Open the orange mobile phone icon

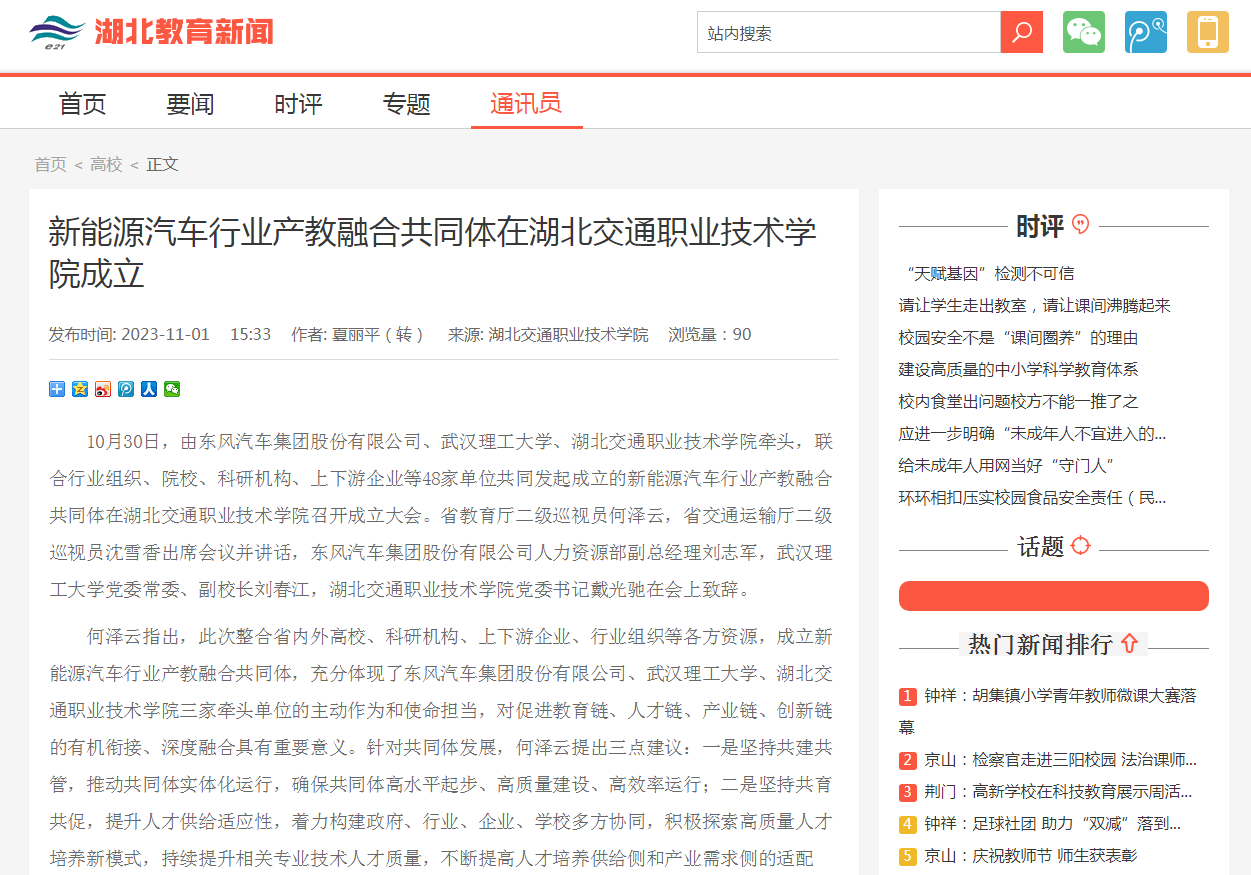click(1208, 32)
